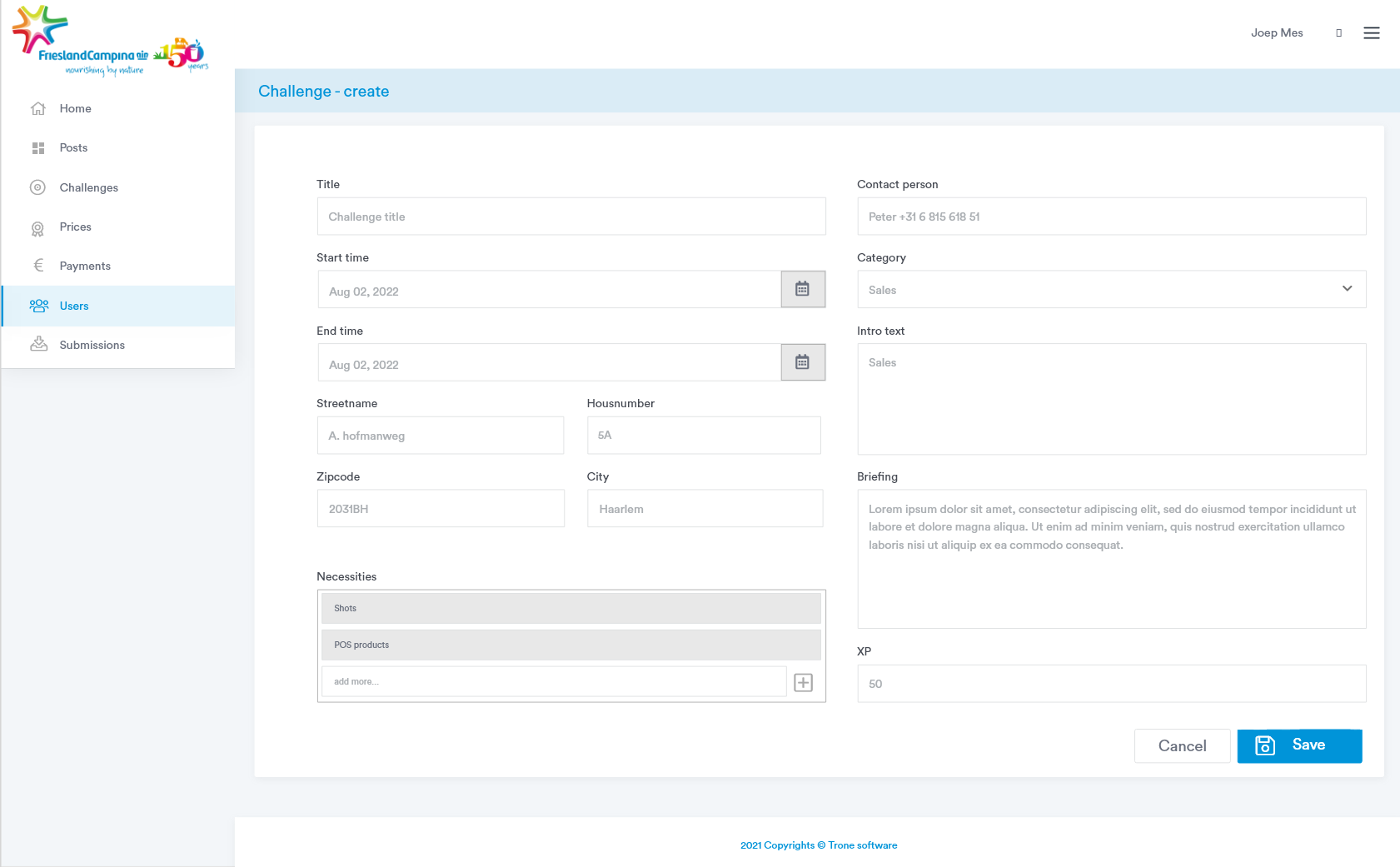Screen dimensions: 1400x867
Task: Expand the Category dropdown
Action: [x=1111, y=290]
